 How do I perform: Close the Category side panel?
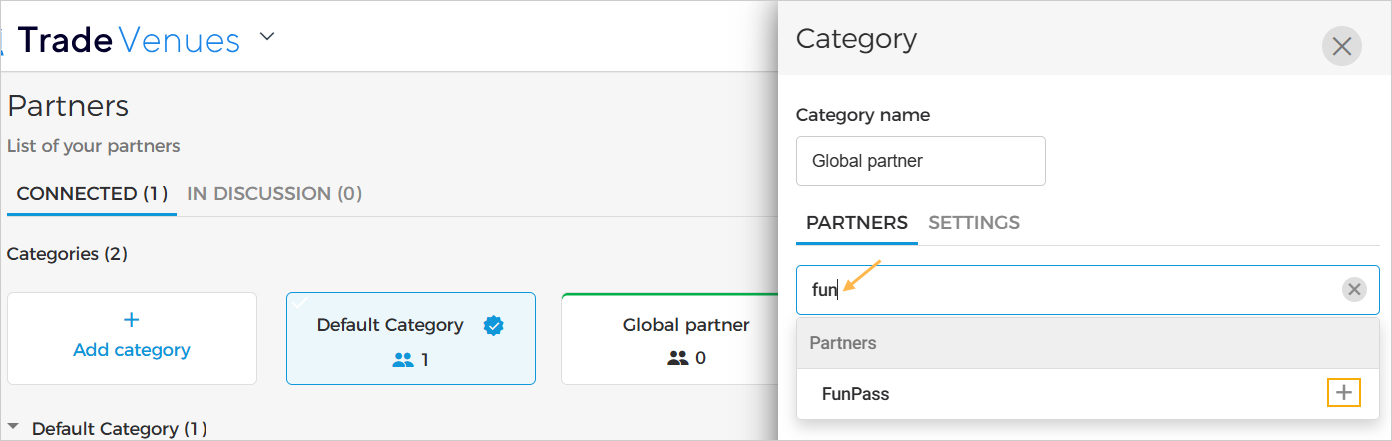1341,46
